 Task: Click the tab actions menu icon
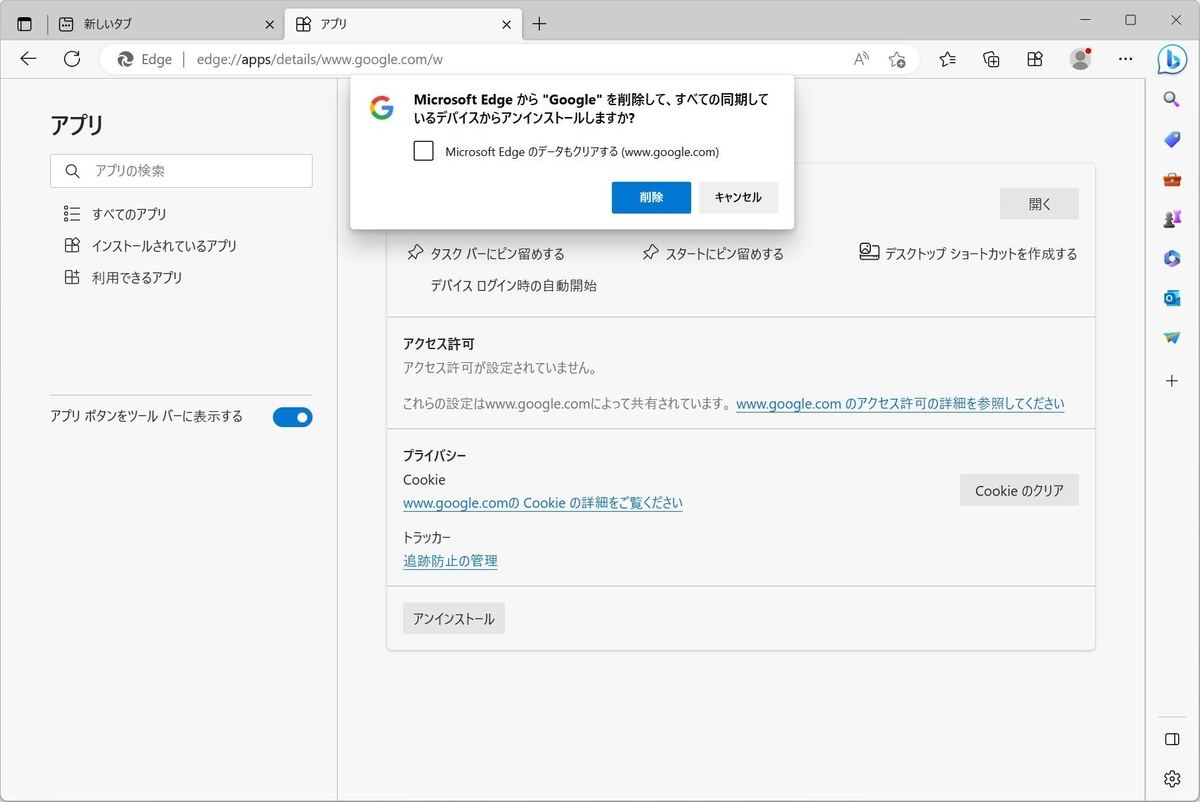coord(24,24)
